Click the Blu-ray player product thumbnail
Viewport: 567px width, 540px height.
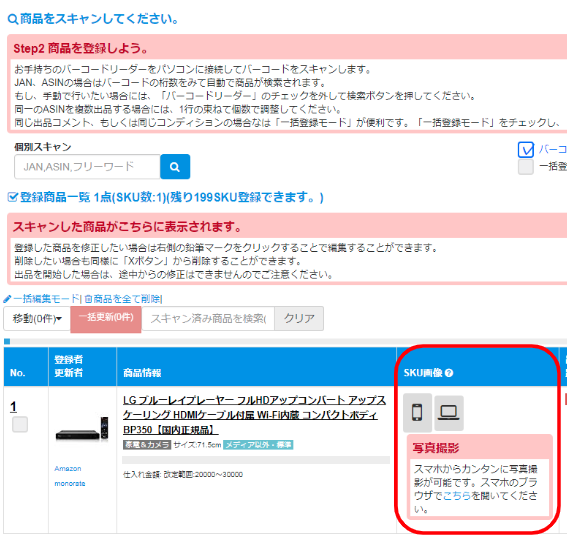click(x=82, y=429)
